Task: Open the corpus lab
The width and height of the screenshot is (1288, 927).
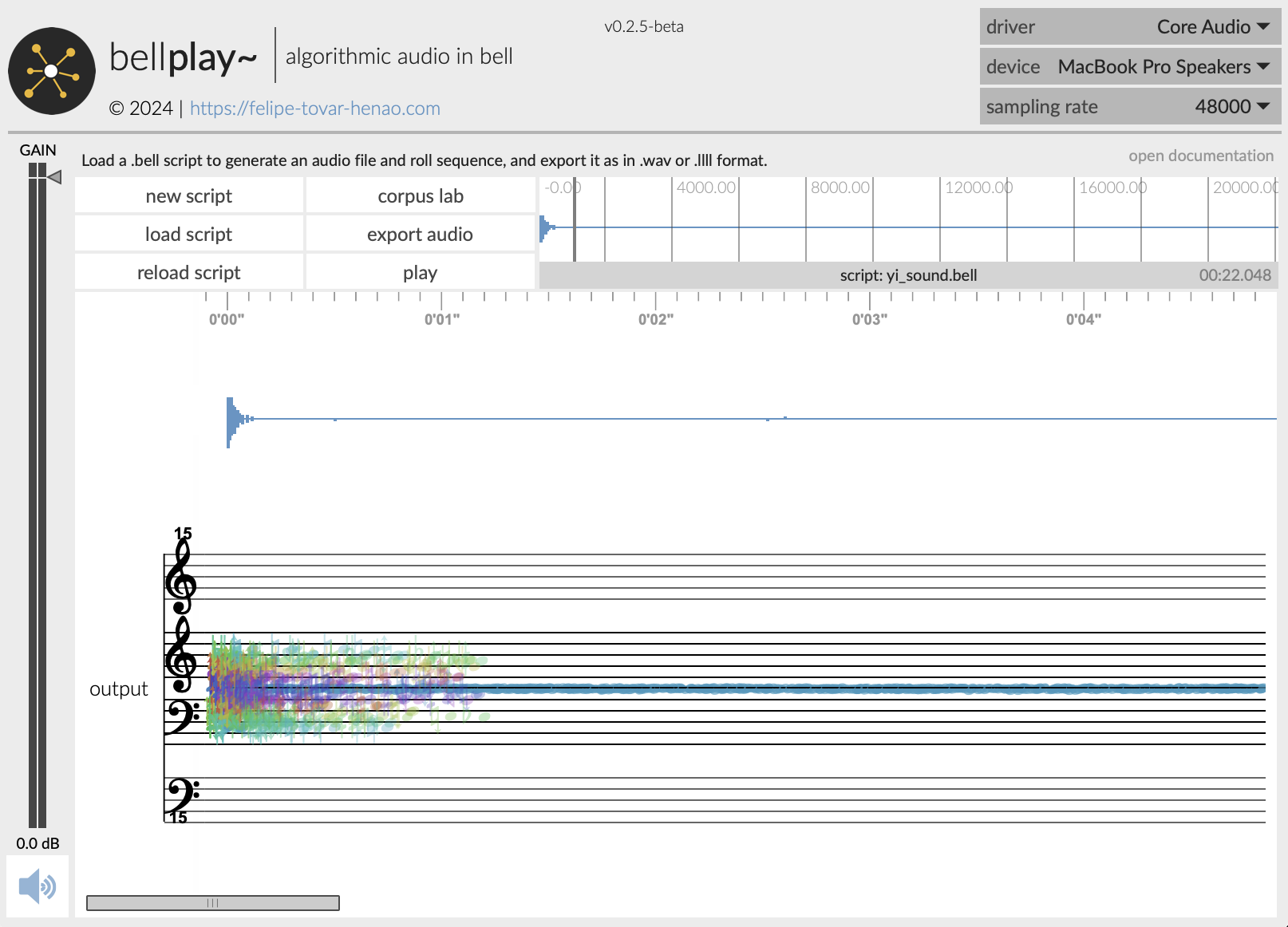Action: (x=421, y=195)
